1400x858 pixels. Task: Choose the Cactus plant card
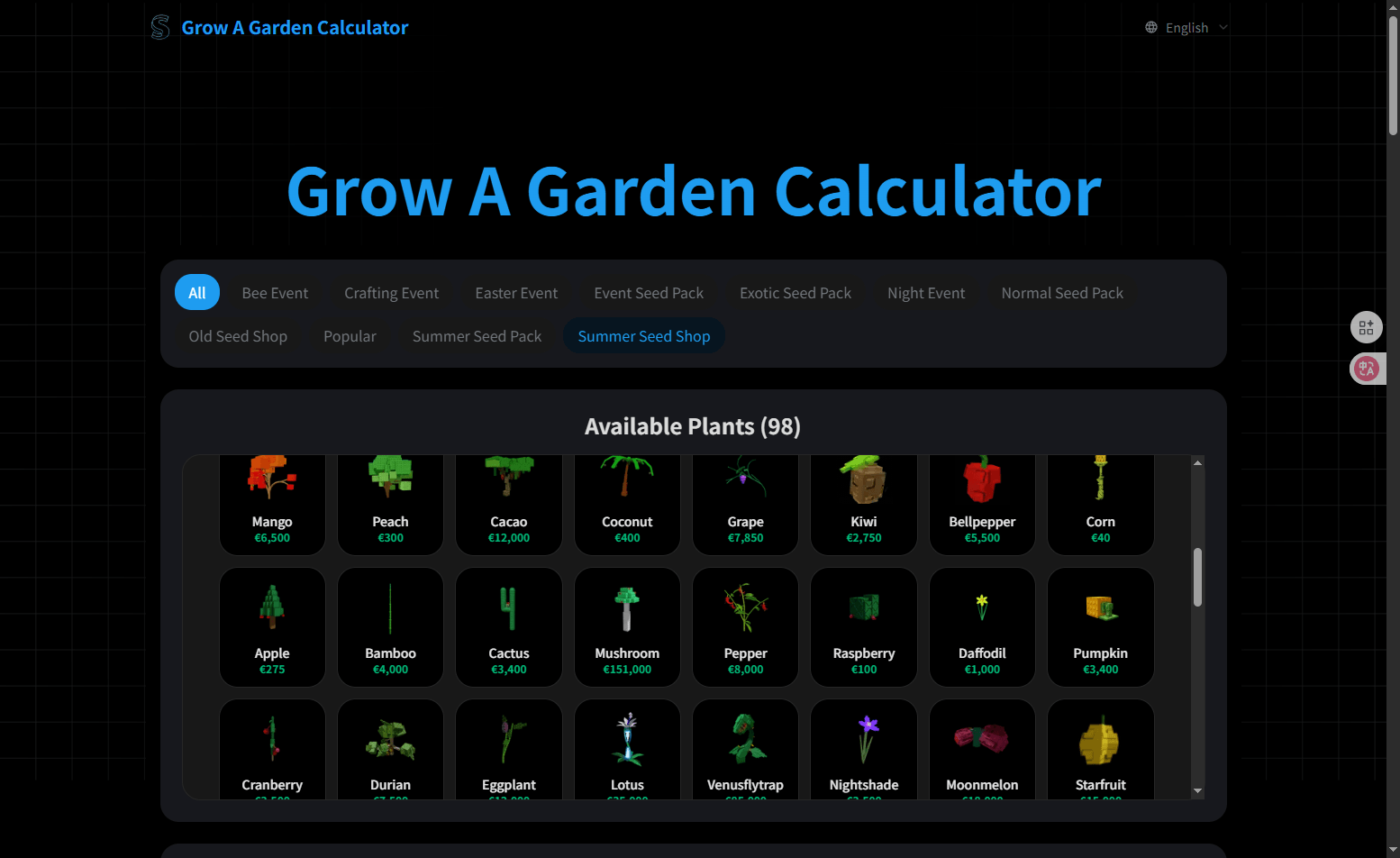(x=509, y=626)
